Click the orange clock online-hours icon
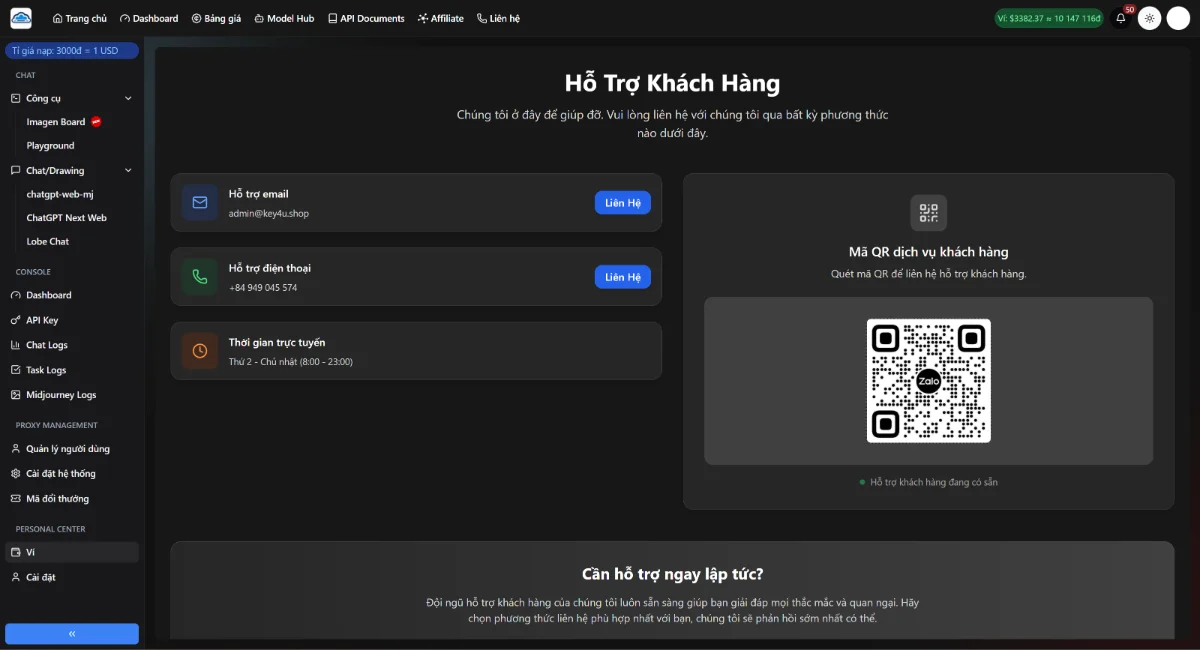Screen dimensions: 1200x650 (x=200, y=351)
